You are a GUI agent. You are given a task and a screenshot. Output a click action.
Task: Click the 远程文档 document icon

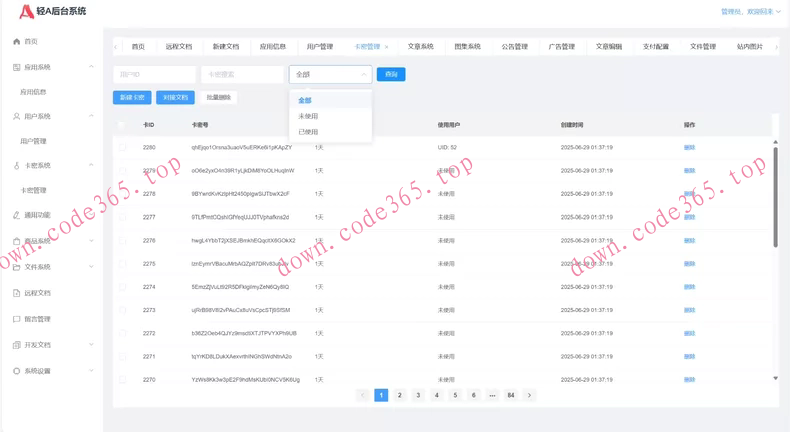[17, 293]
